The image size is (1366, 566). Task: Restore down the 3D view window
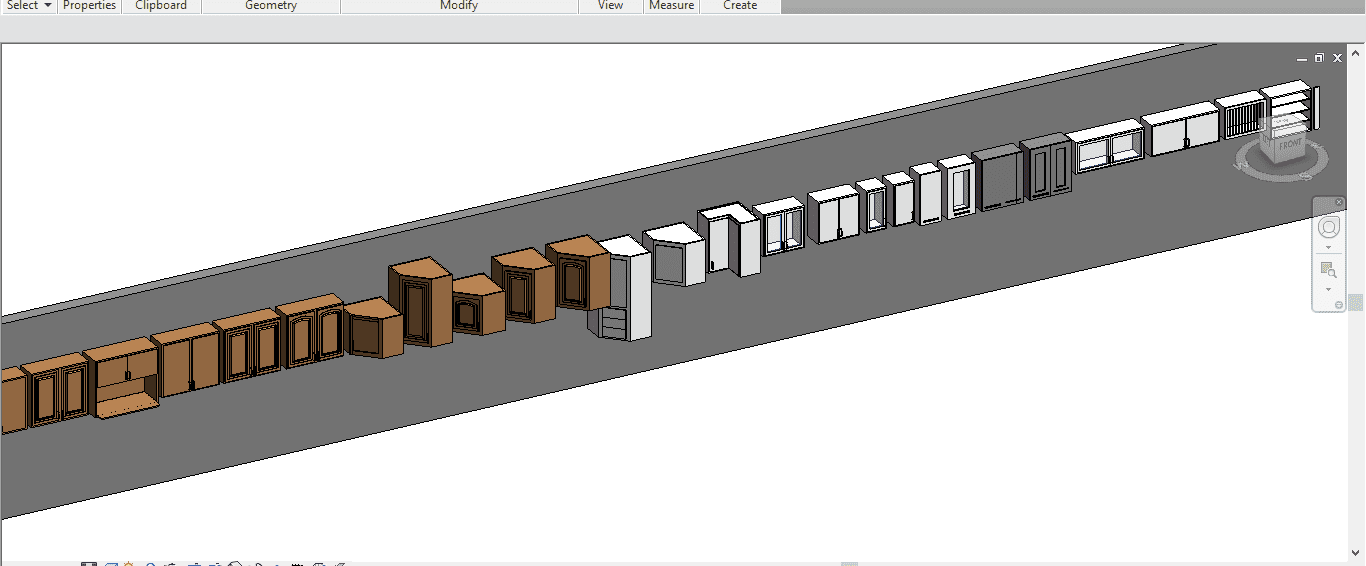(x=1320, y=58)
